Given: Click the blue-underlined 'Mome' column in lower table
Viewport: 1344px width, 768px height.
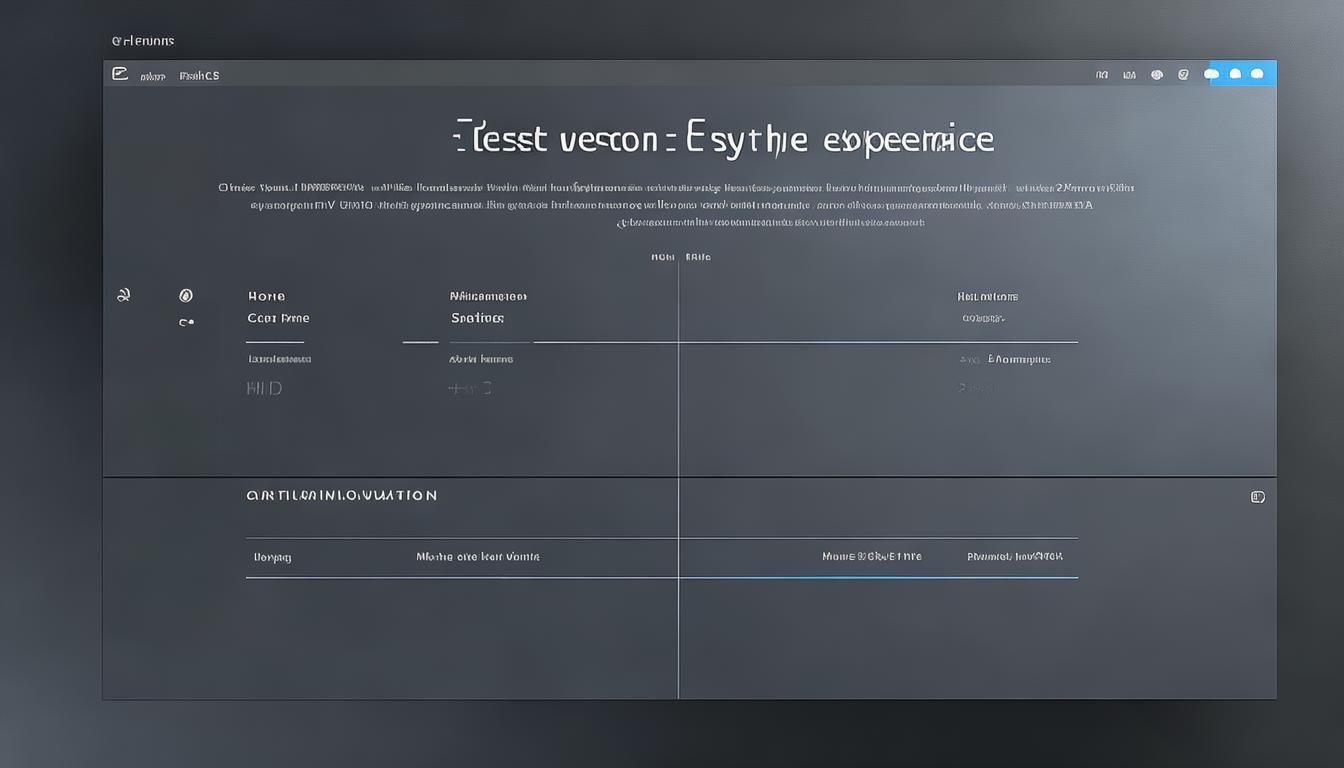Looking at the screenshot, I should (x=871, y=557).
